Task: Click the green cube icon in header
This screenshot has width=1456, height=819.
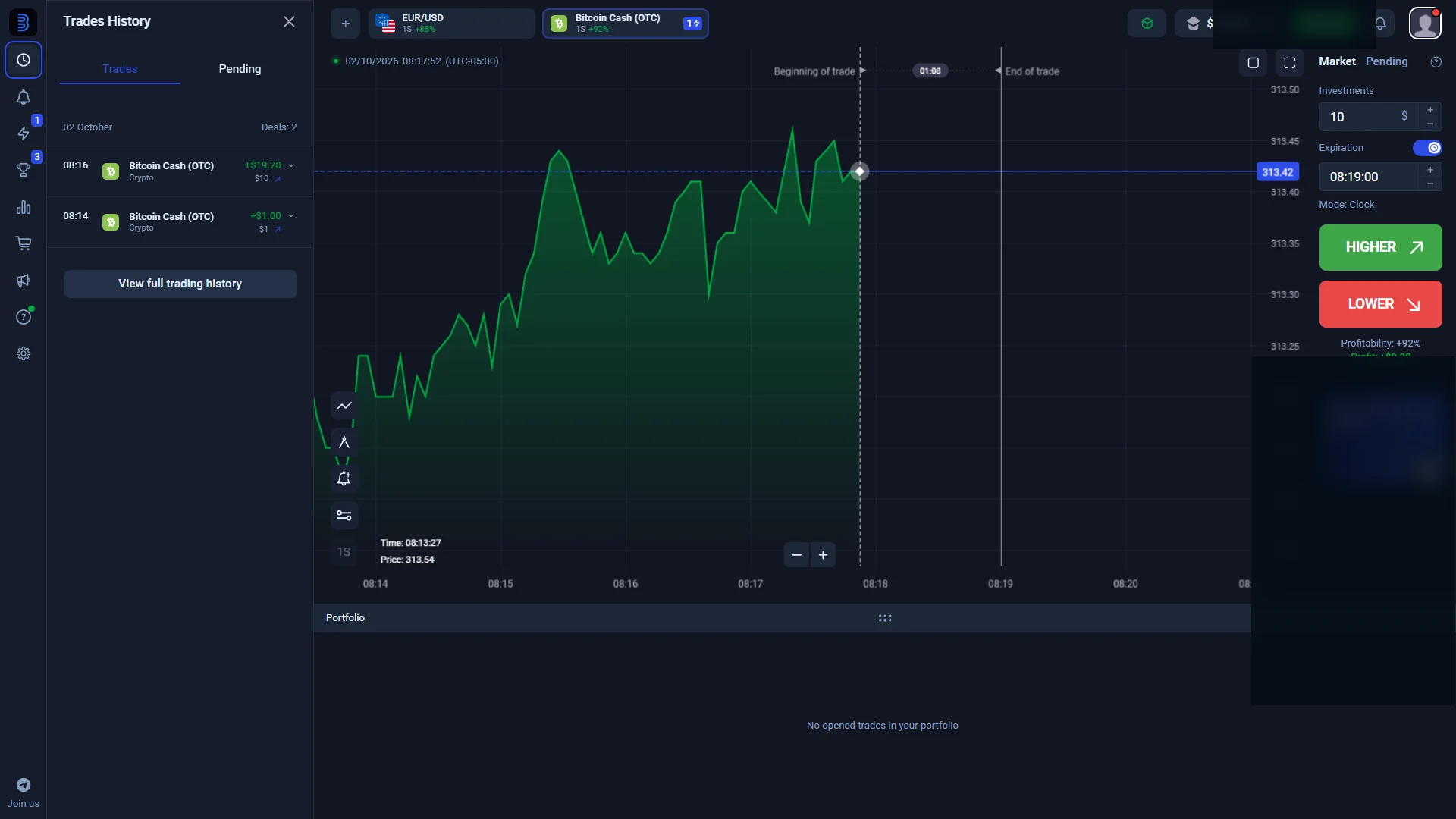Action: tap(1147, 24)
